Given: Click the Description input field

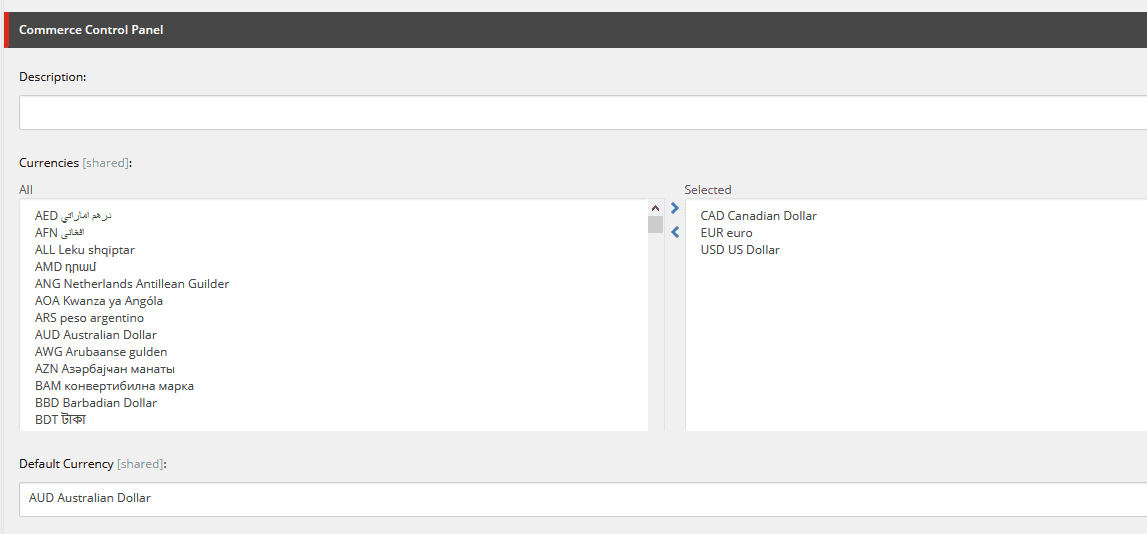Looking at the screenshot, I should pyautogui.click(x=583, y=113).
